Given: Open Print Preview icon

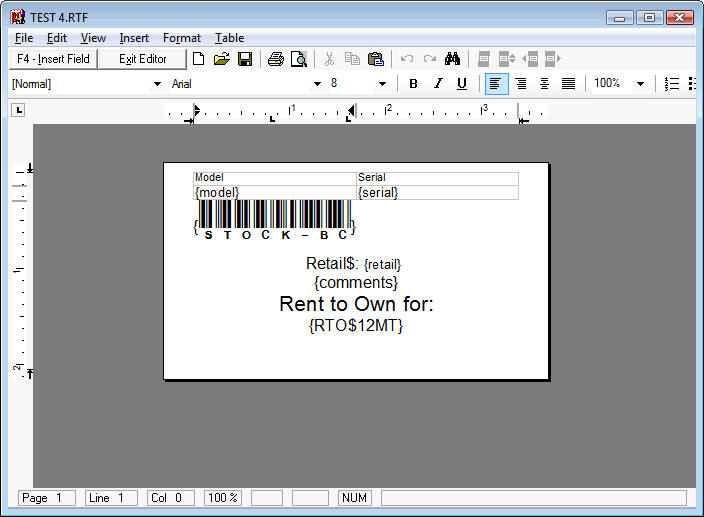Looking at the screenshot, I should pos(298,59).
